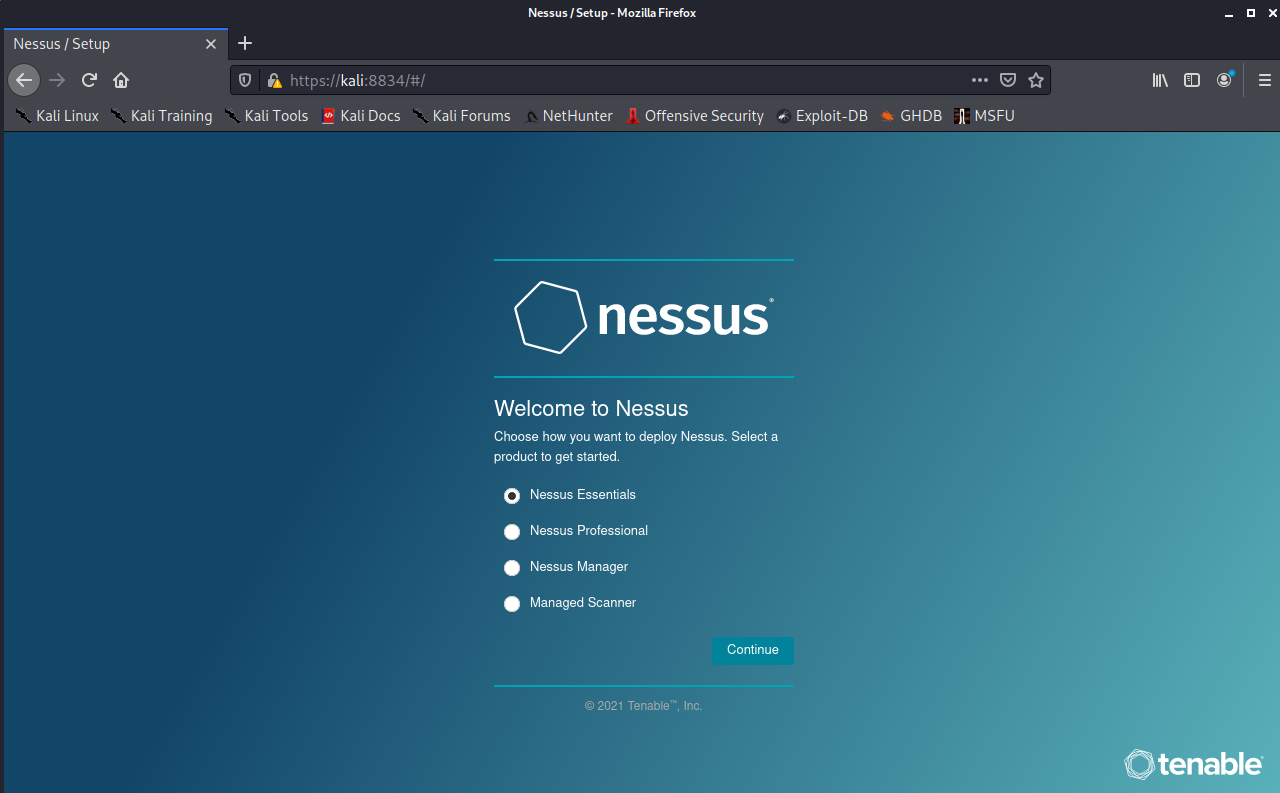Toggle the browser sidebar icon

coord(1191,80)
